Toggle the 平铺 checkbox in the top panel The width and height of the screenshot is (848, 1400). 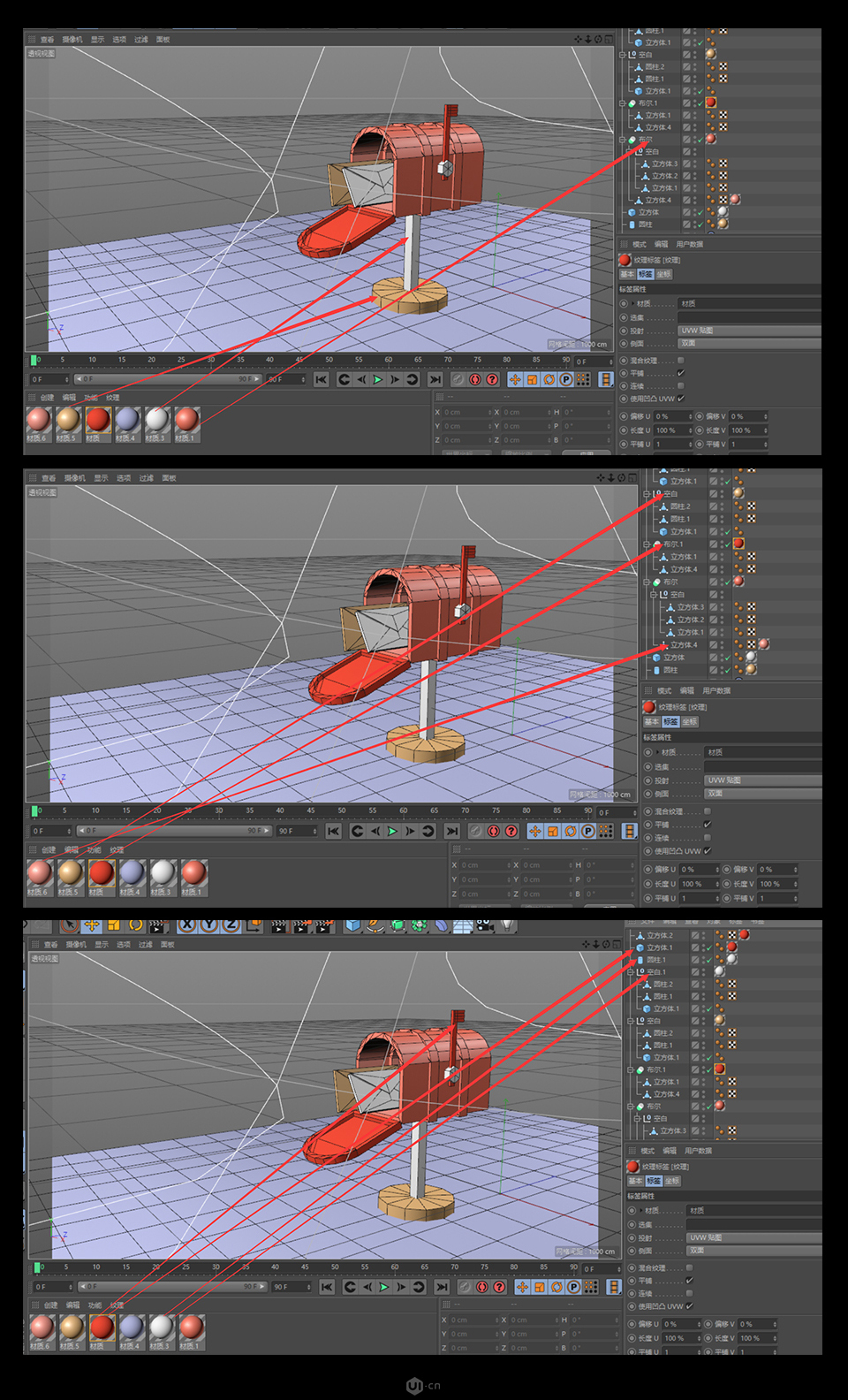680,373
